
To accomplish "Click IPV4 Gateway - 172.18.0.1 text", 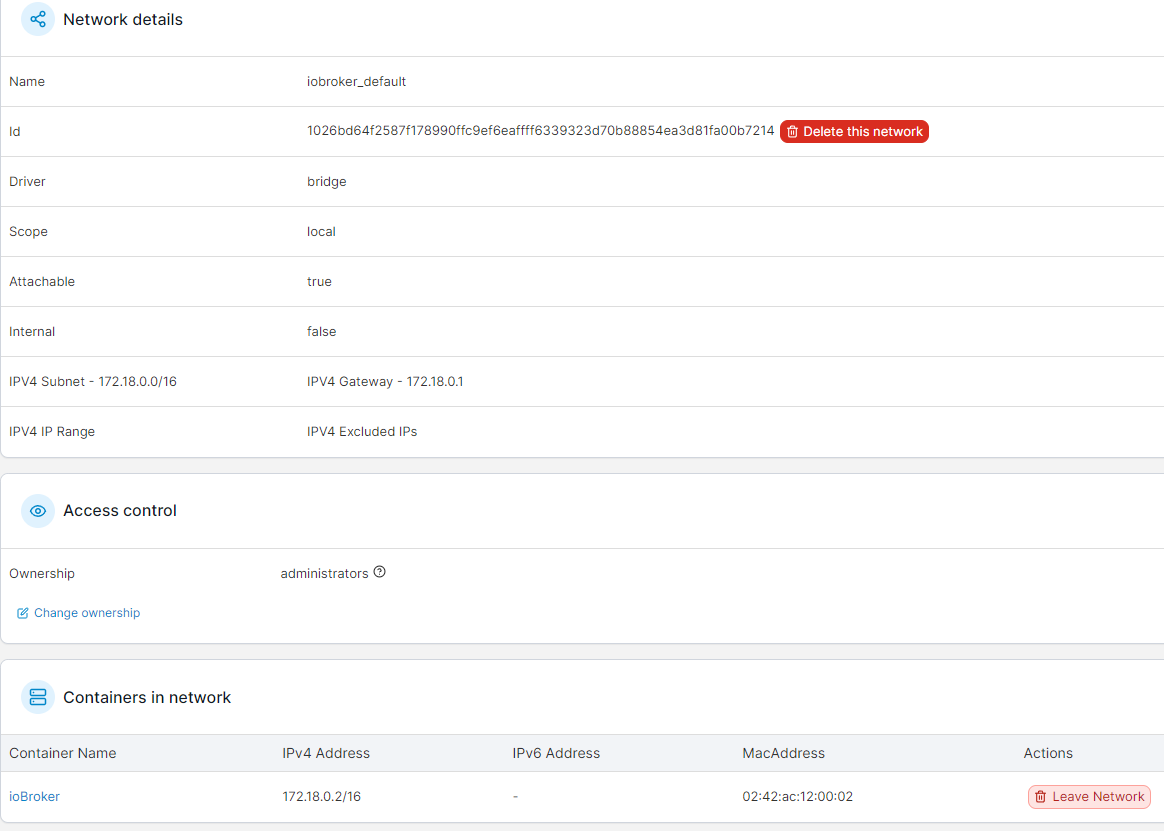I will click(385, 382).
